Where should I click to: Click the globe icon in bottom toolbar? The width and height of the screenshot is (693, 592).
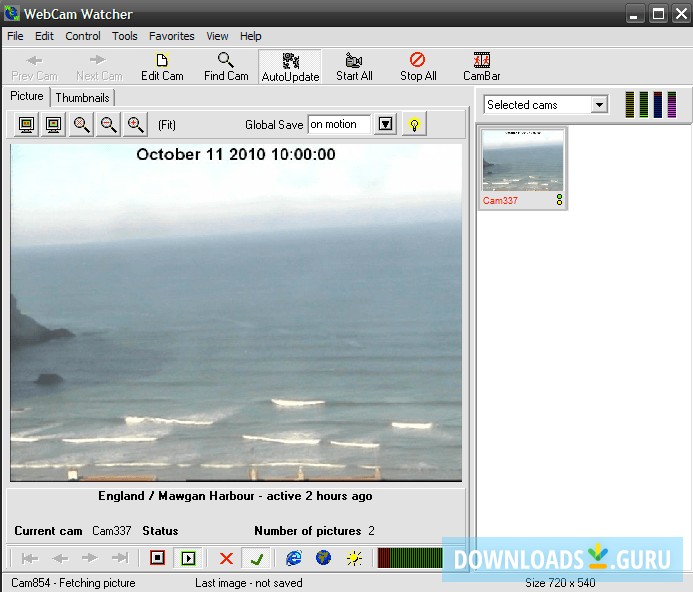(x=323, y=558)
